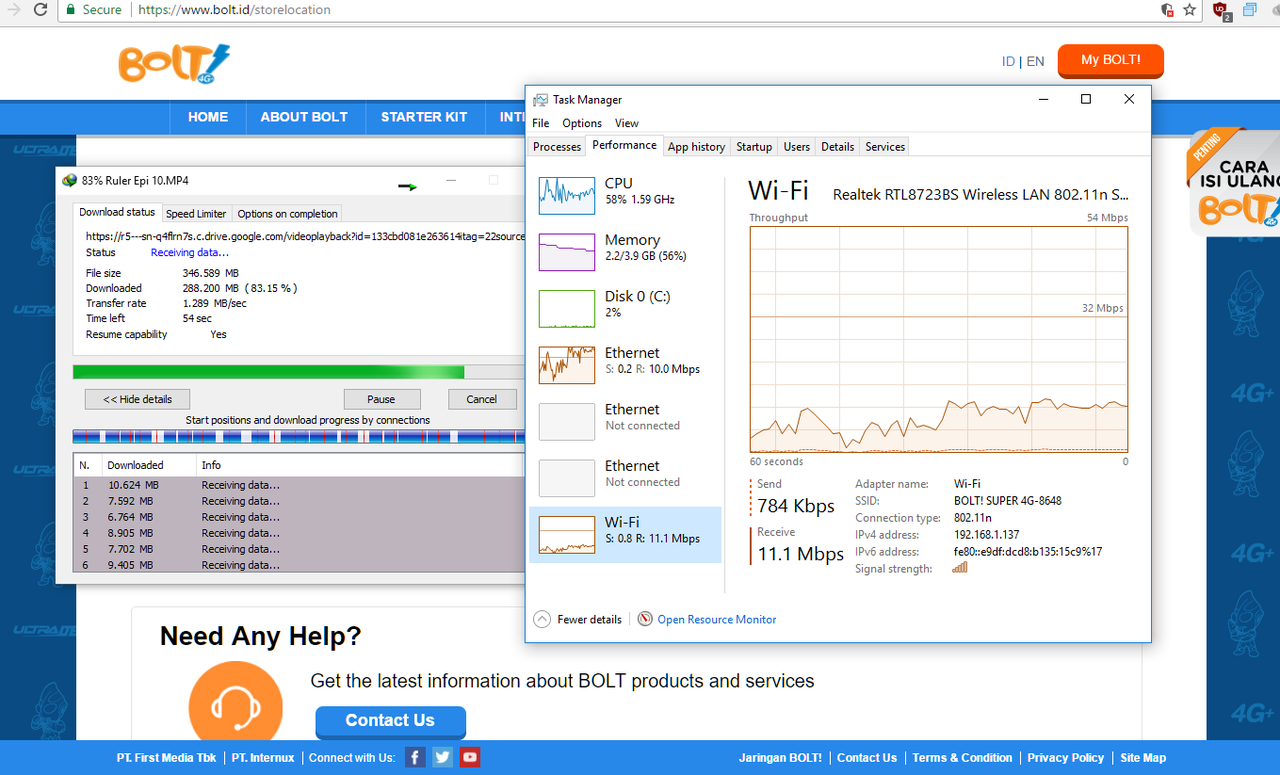Viewport: 1280px width, 775px height.
Task: Click the Secure padlock icon
Action: tap(70, 10)
